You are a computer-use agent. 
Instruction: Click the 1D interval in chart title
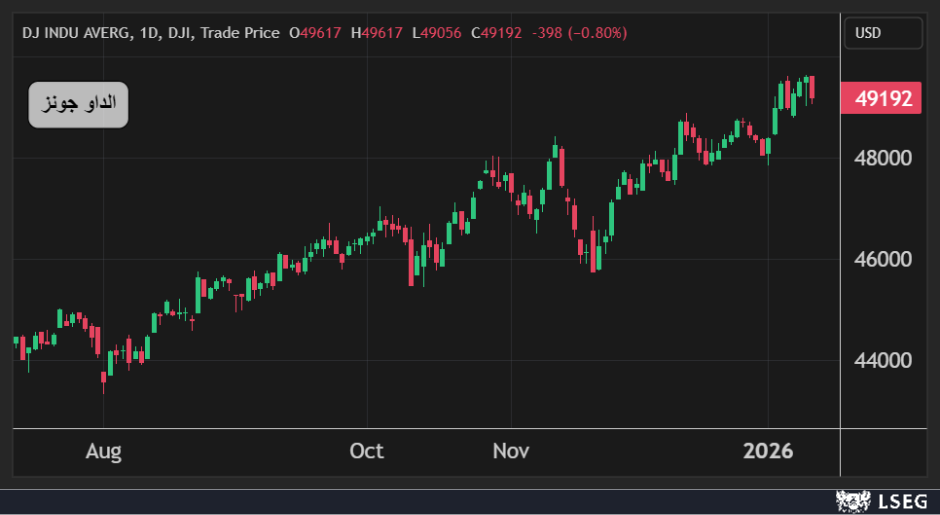click(x=150, y=33)
